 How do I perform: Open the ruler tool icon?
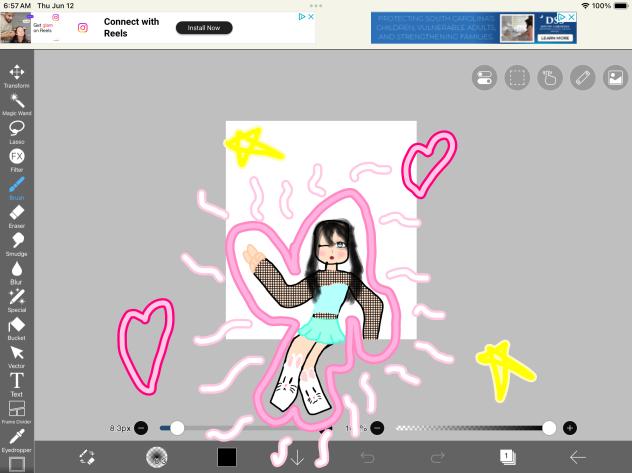point(582,77)
